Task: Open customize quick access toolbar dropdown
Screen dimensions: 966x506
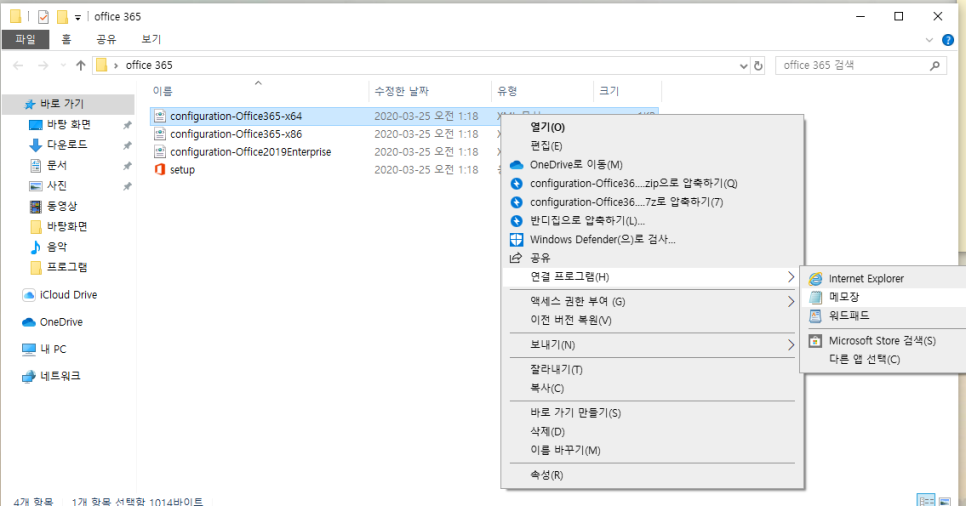Action: 78,17
